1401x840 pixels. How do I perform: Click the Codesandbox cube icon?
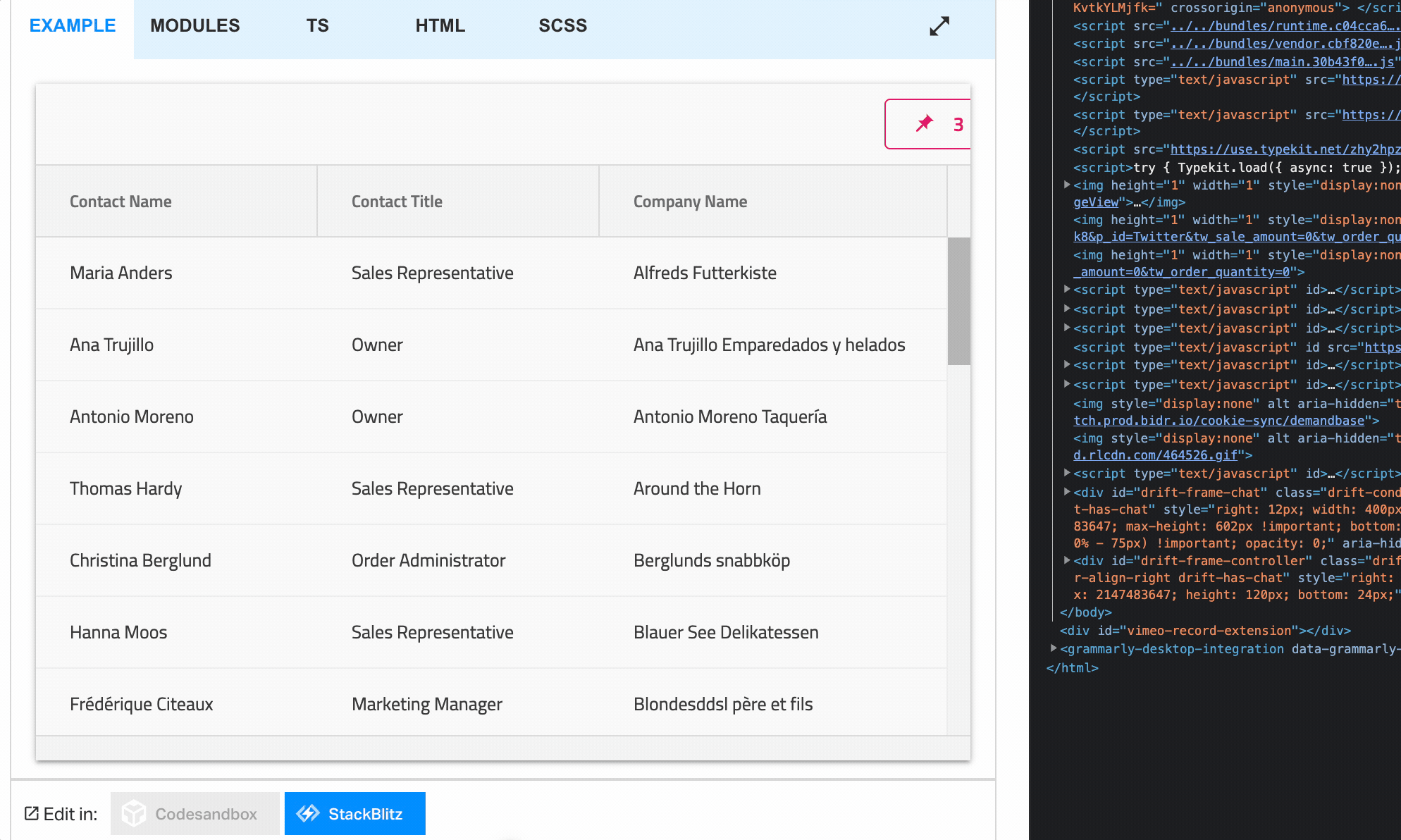pyautogui.click(x=133, y=813)
